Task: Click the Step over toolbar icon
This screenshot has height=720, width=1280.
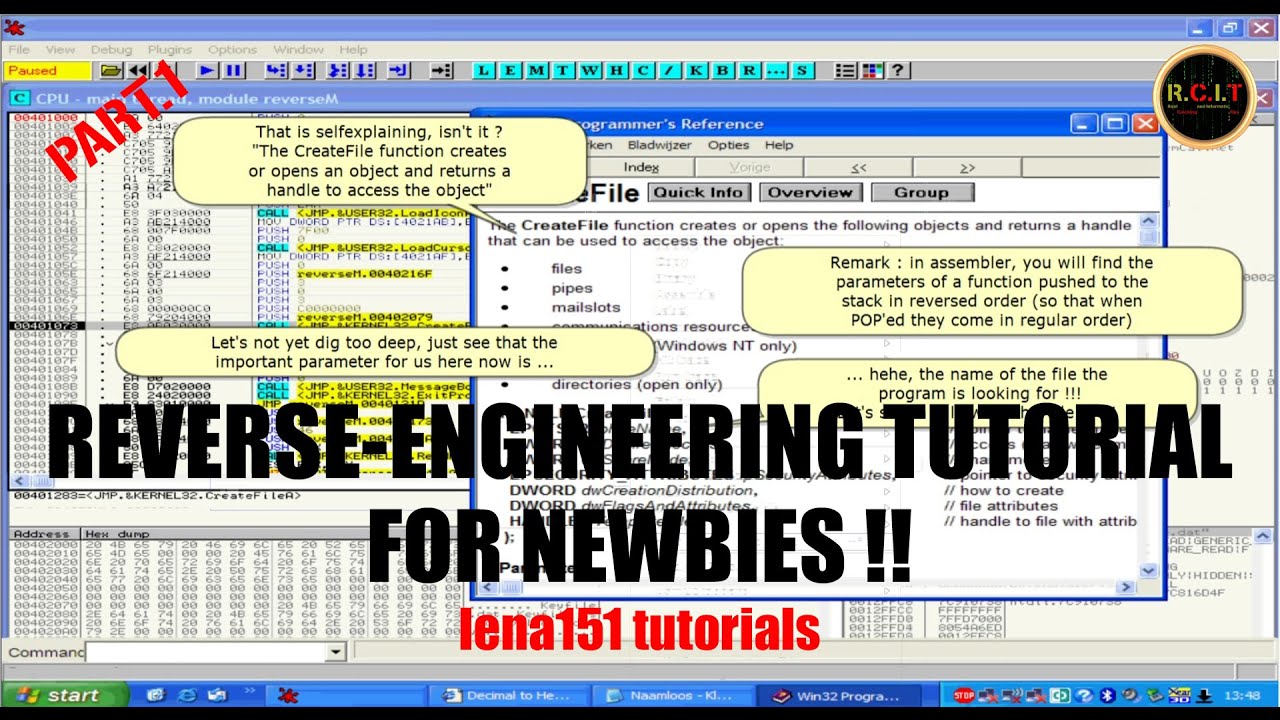Action: tap(302, 70)
